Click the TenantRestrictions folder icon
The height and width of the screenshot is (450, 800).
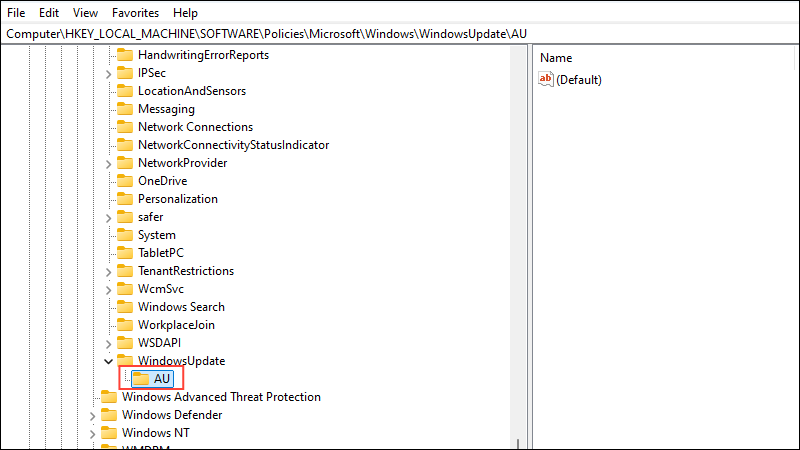click(x=125, y=271)
